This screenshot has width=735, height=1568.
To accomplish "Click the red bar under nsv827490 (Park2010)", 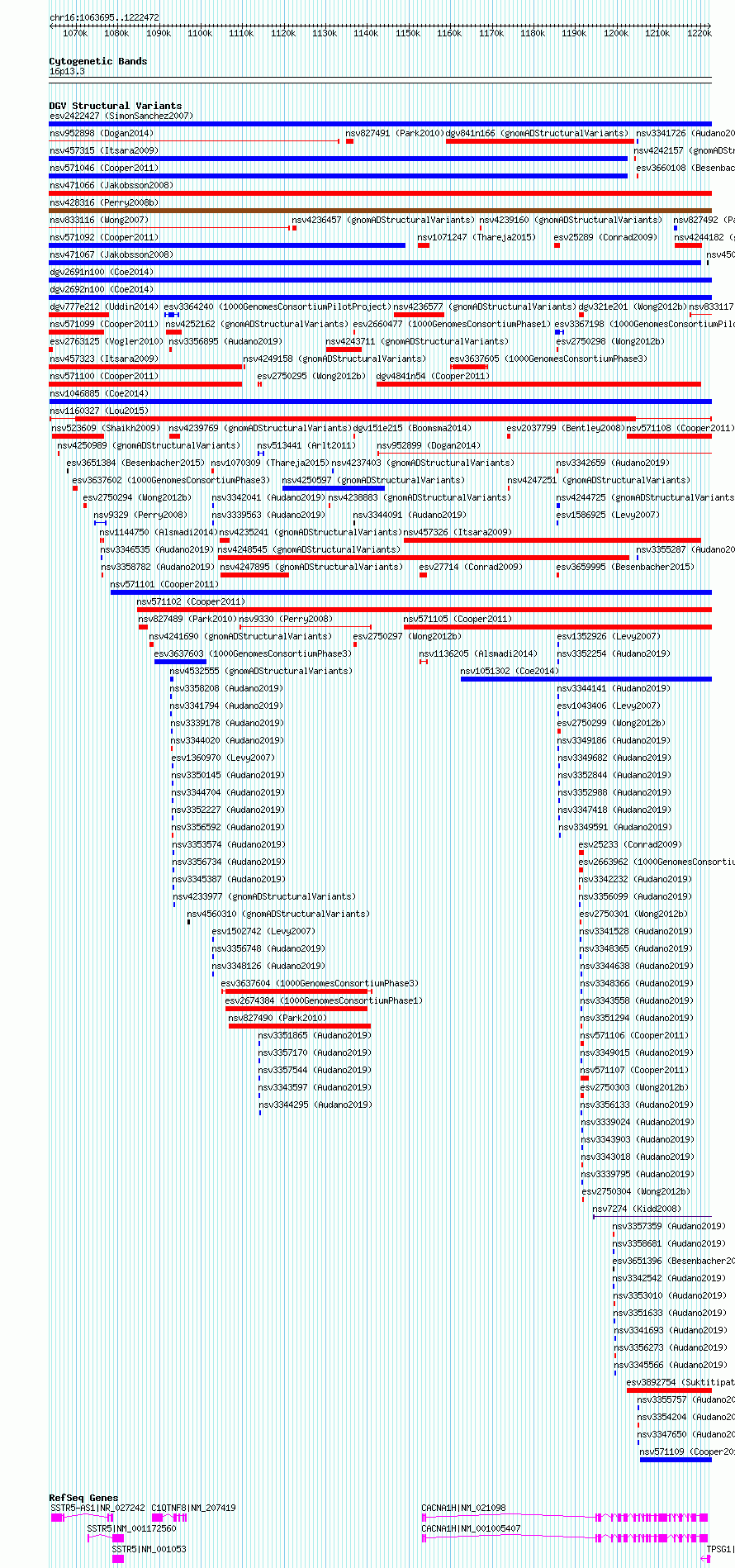I will [x=300, y=1026].
